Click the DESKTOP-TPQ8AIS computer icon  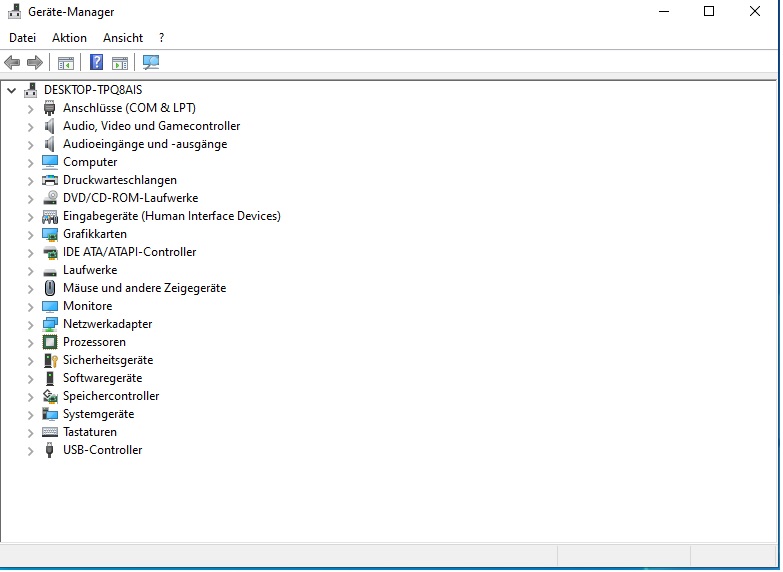click(31, 90)
